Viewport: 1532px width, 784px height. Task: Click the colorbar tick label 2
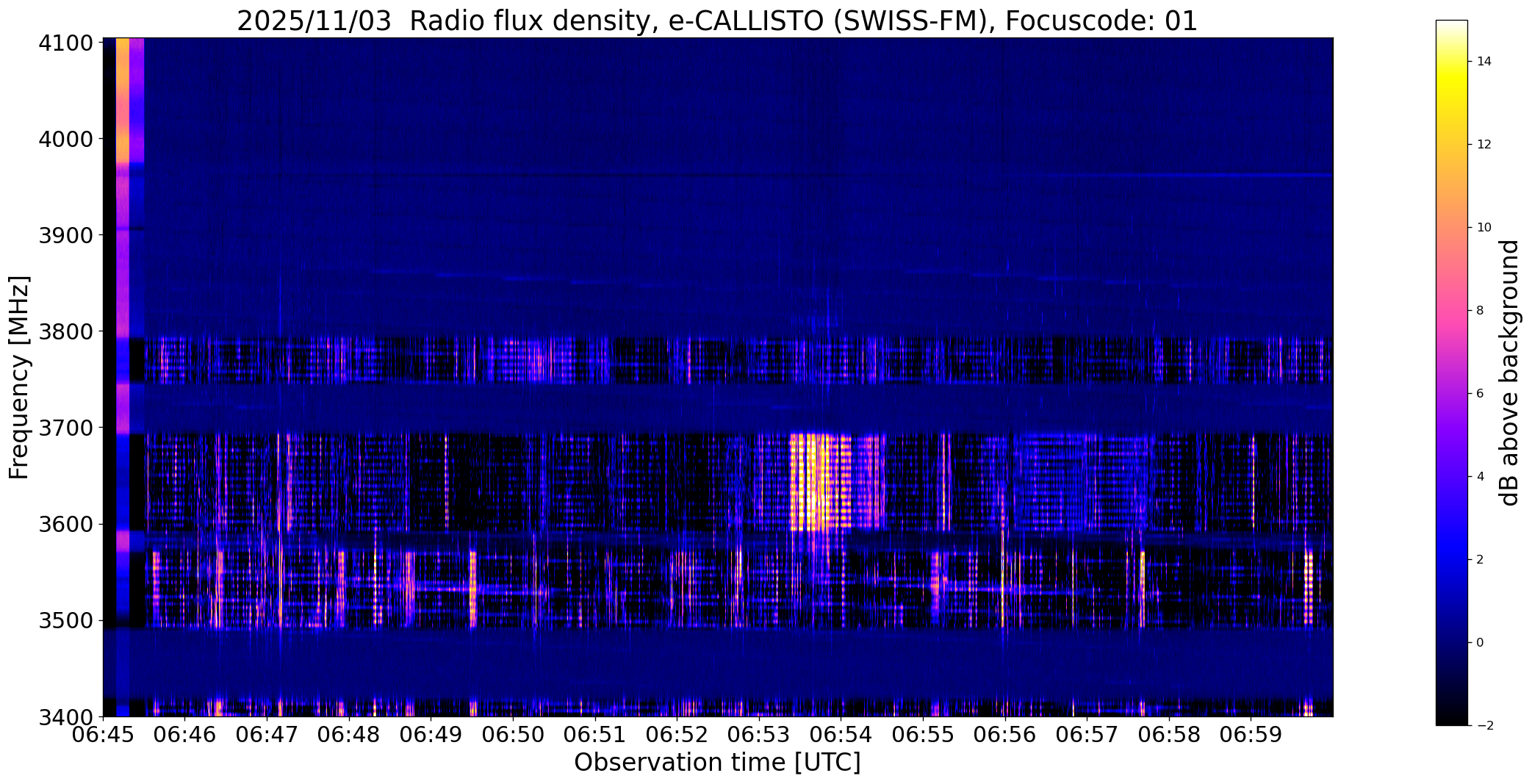(x=1480, y=560)
